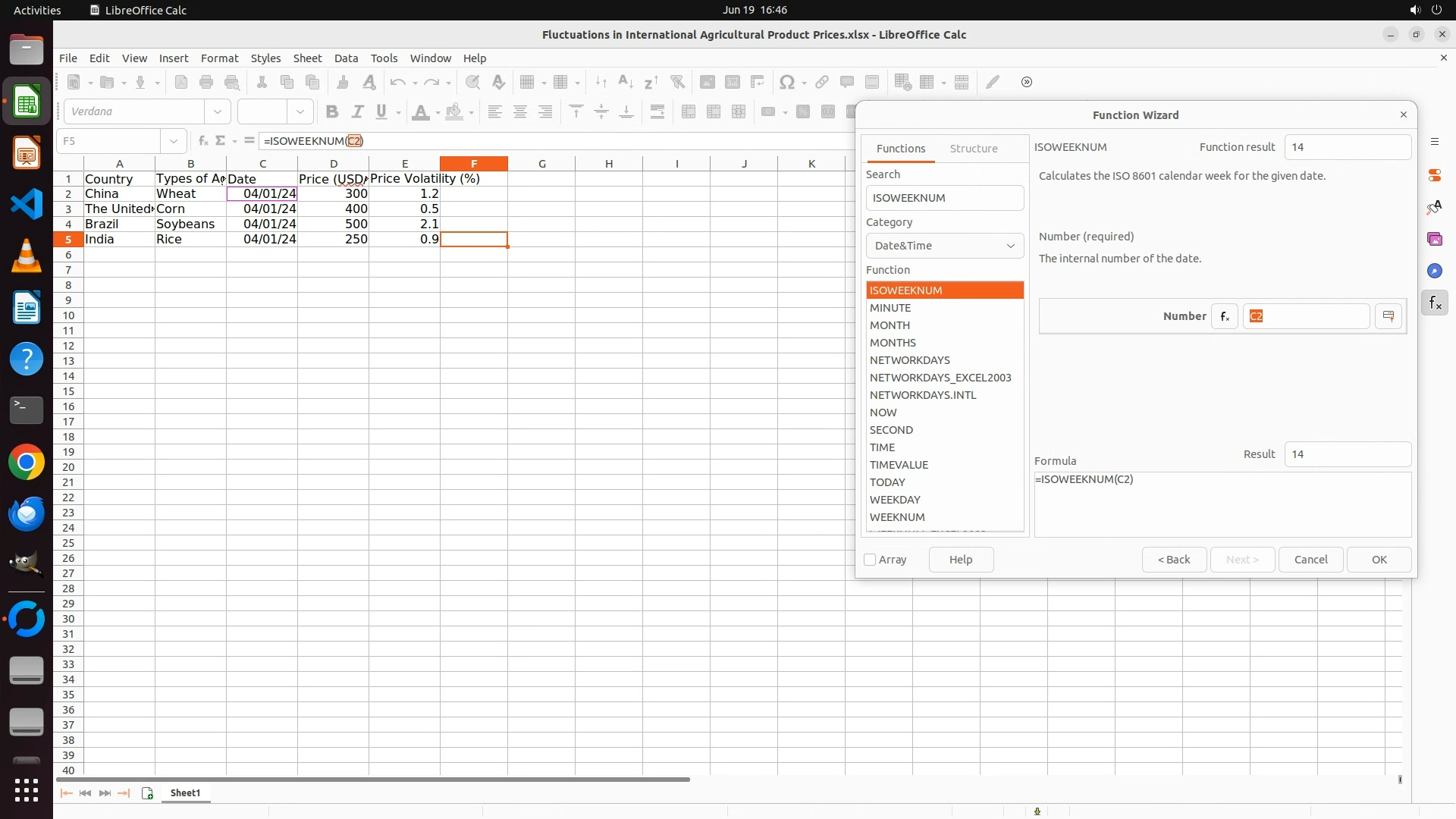Open the font color dropdown arrow
This screenshot has width=1456, height=819.
click(438, 113)
